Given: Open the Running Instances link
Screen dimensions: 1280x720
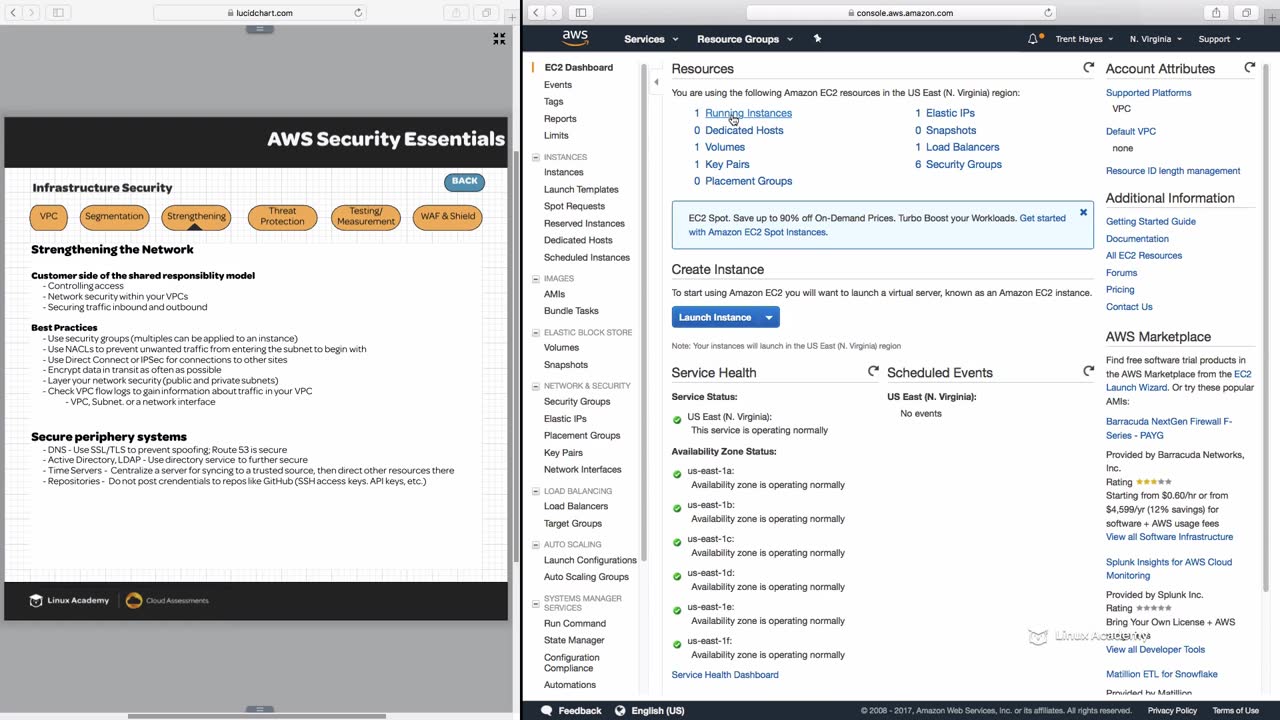Looking at the screenshot, I should point(748,113).
